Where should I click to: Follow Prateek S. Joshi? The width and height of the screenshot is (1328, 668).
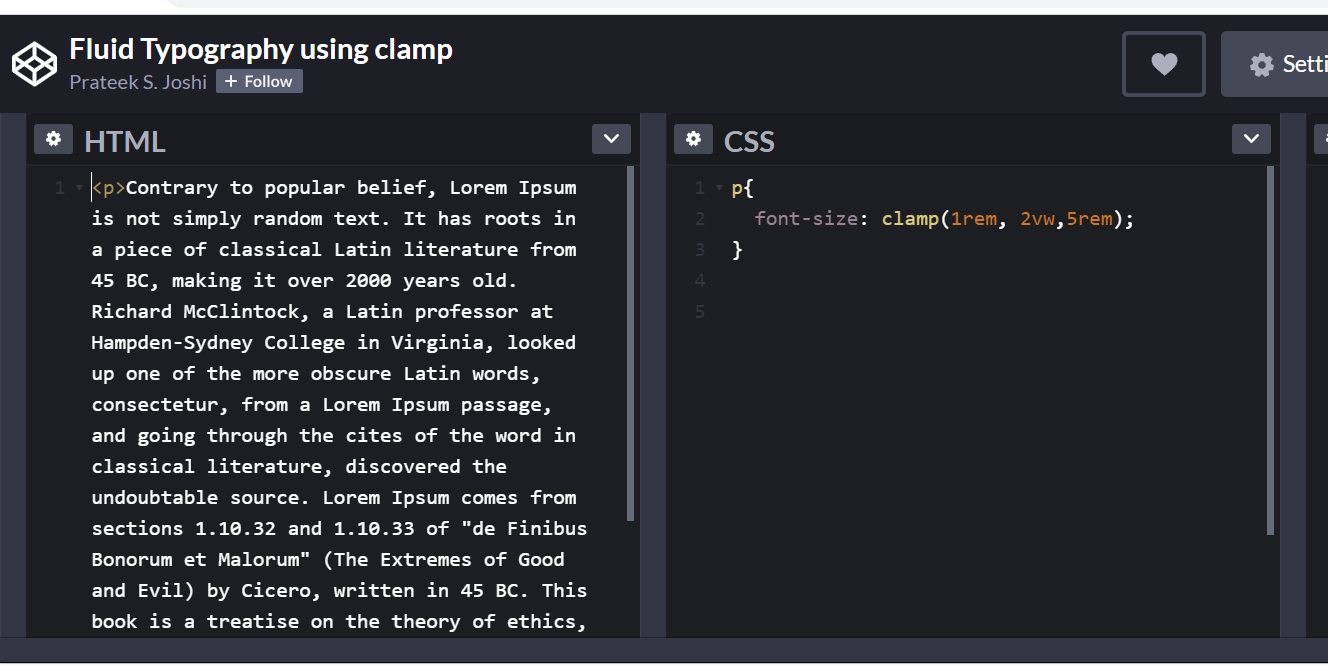tap(259, 81)
